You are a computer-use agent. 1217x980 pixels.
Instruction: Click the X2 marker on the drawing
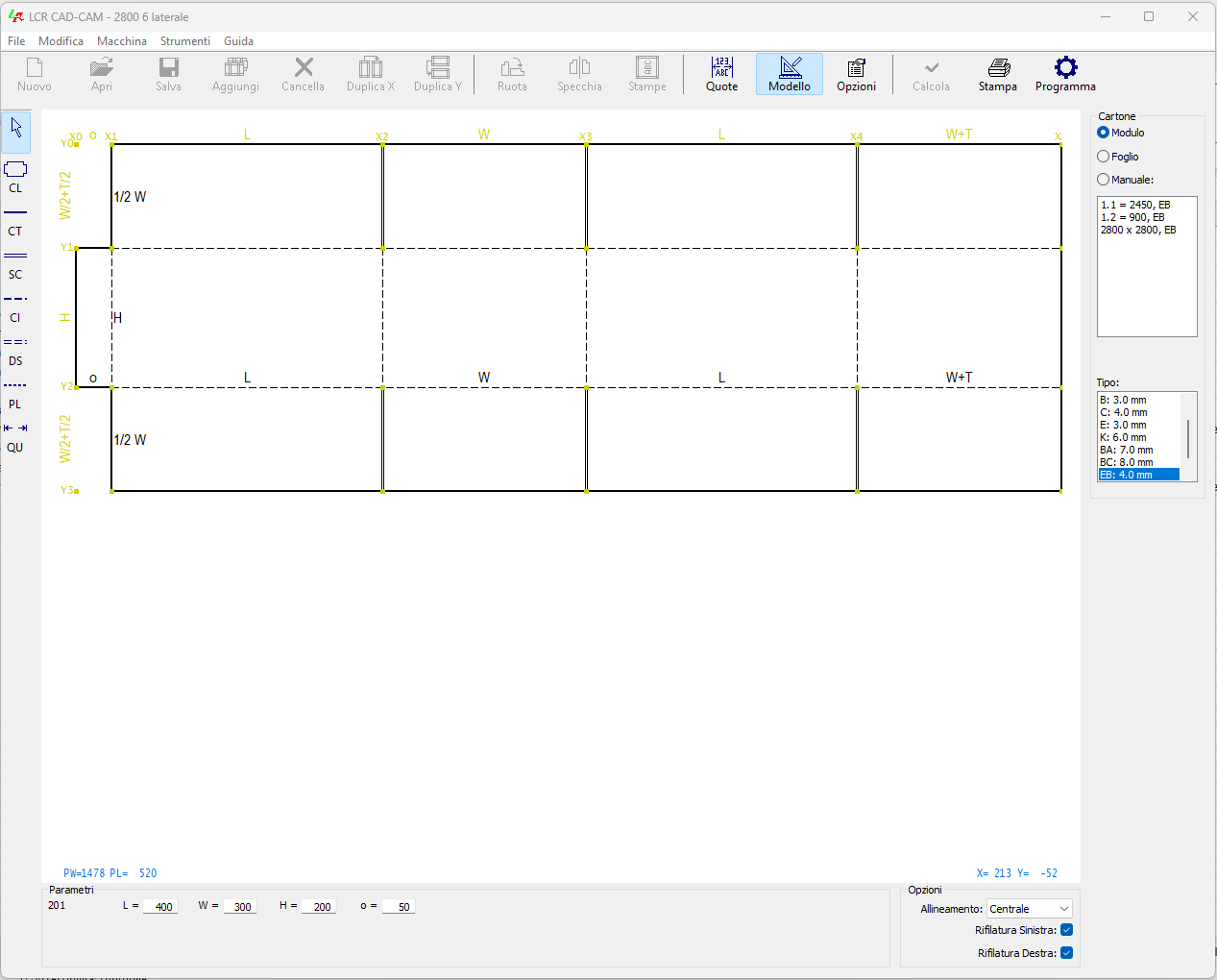(382, 136)
